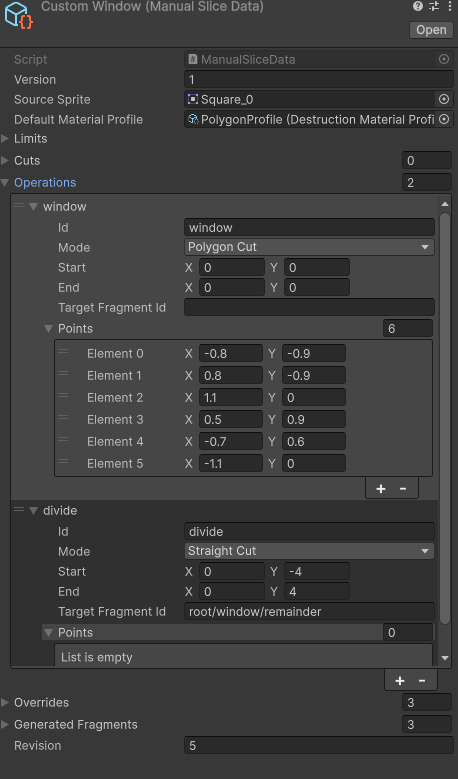Screen dimensions: 458x779
Task: Click the drag handle of Element 2
Action: point(63,395)
